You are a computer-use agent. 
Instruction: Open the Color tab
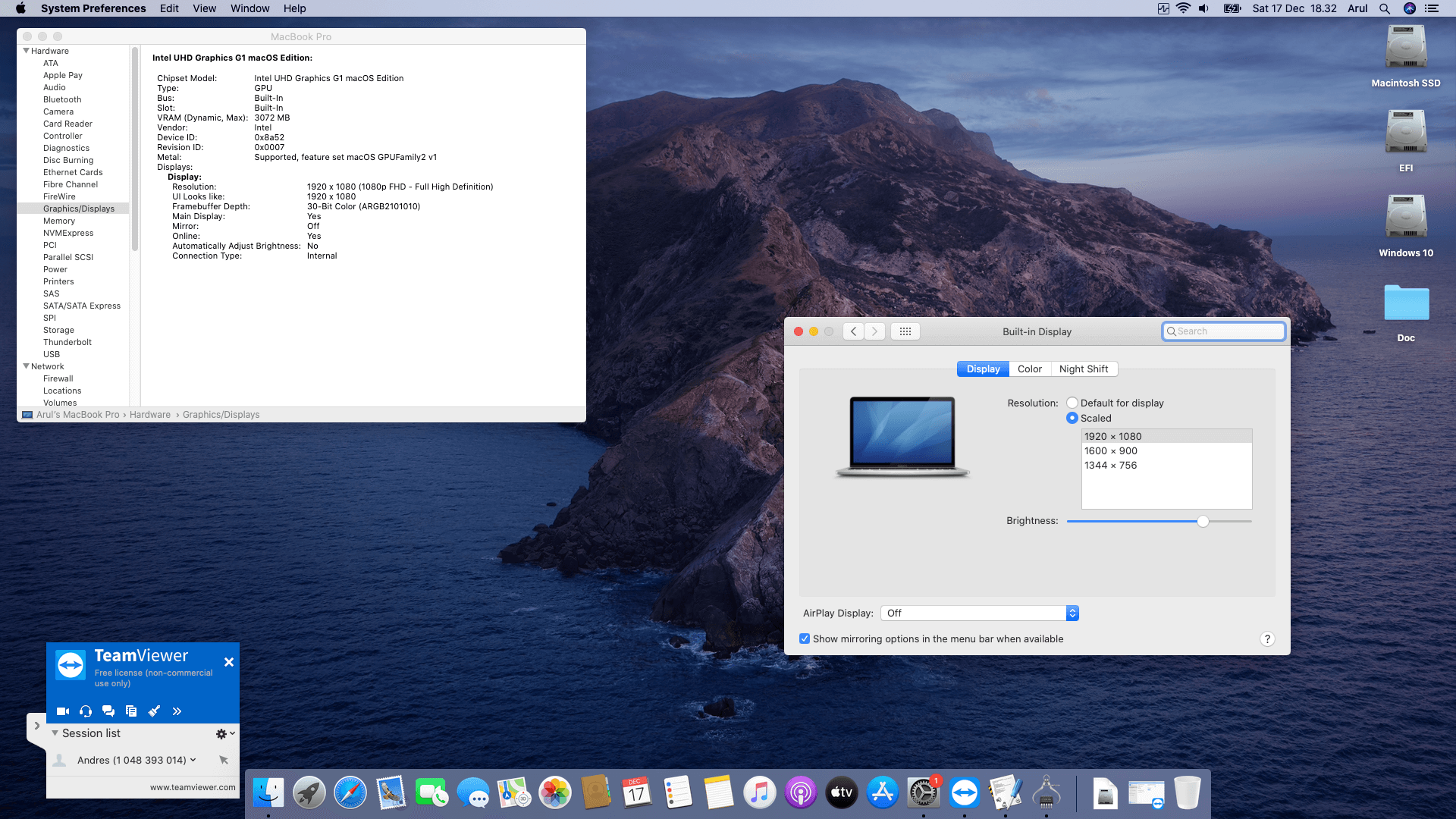[1029, 369]
